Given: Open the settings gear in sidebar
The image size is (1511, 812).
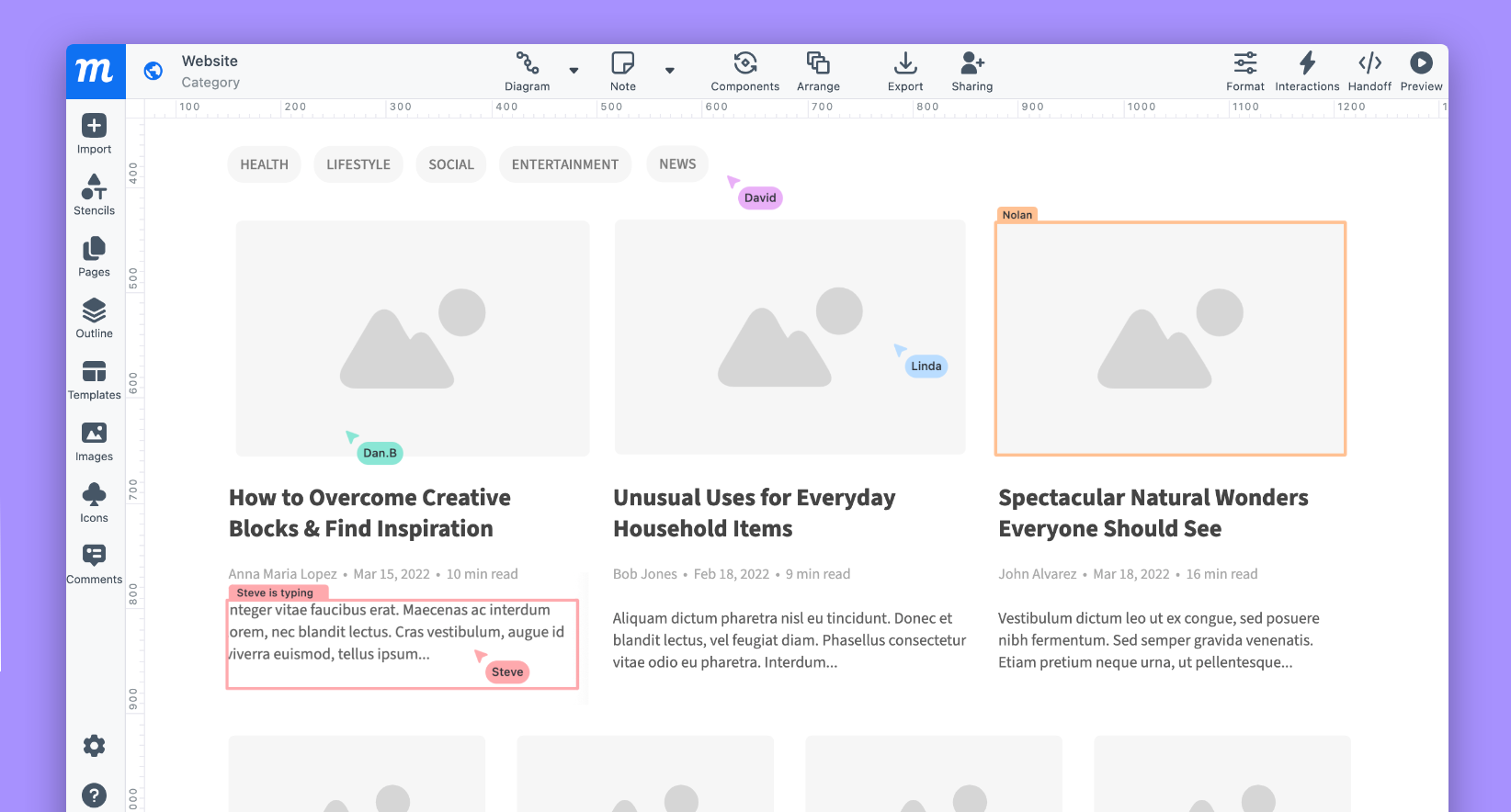Looking at the screenshot, I should tap(94, 746).
